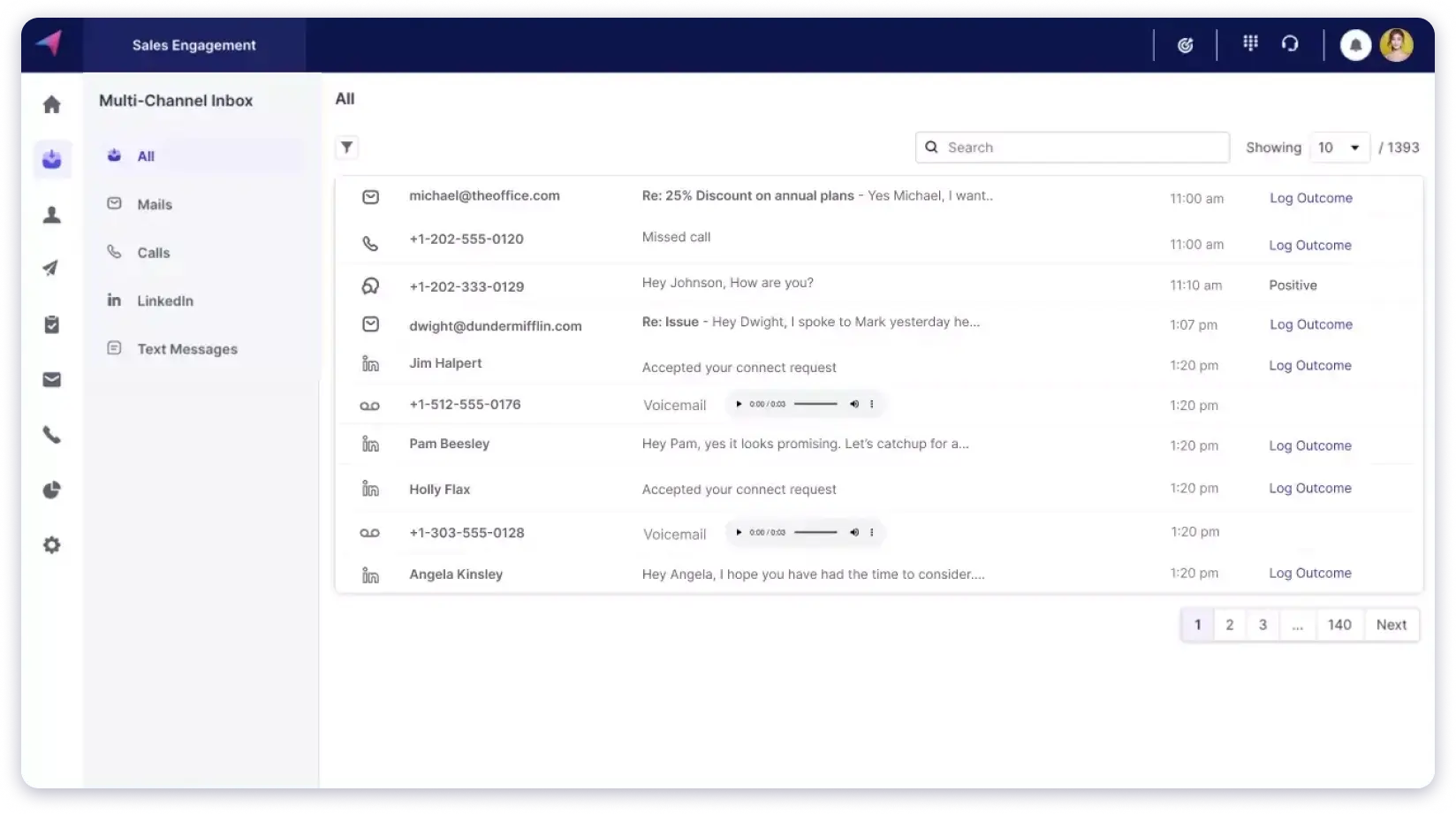Screen dimensions: 1456x814
Task: Mute the first voicemail's volume icon
Action: coord(854,404)
